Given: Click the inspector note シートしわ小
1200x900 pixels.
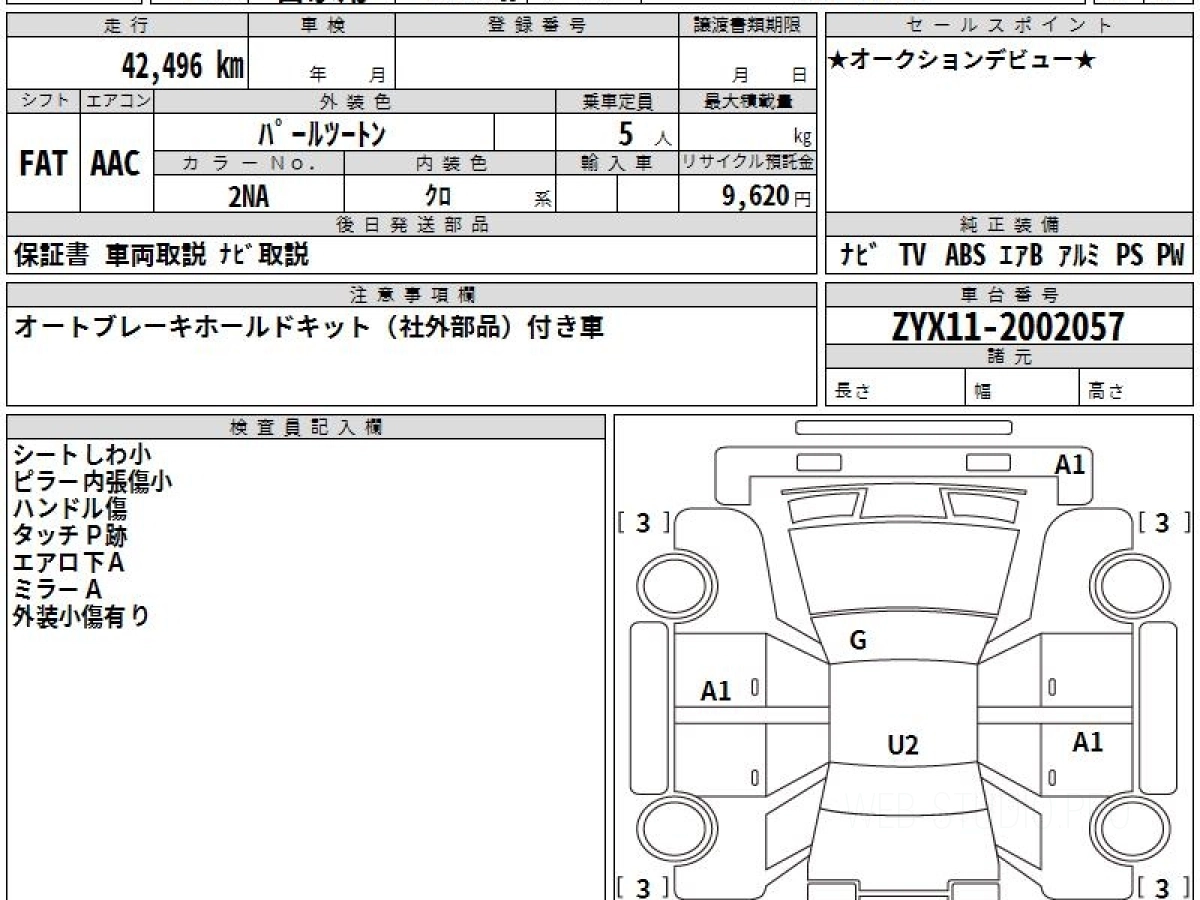Looking at the screenshot, I should click(82, 455).
